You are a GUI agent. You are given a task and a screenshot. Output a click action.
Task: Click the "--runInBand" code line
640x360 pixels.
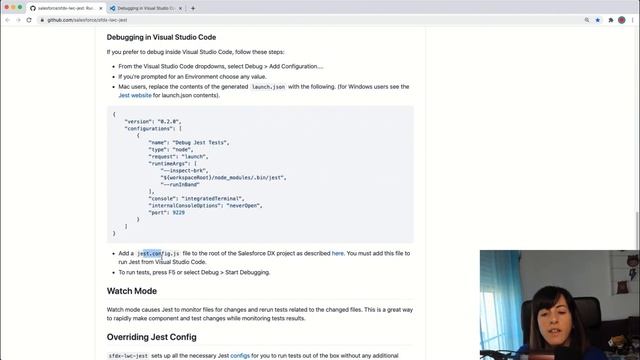pyautogui.click(x=180, y=184)
